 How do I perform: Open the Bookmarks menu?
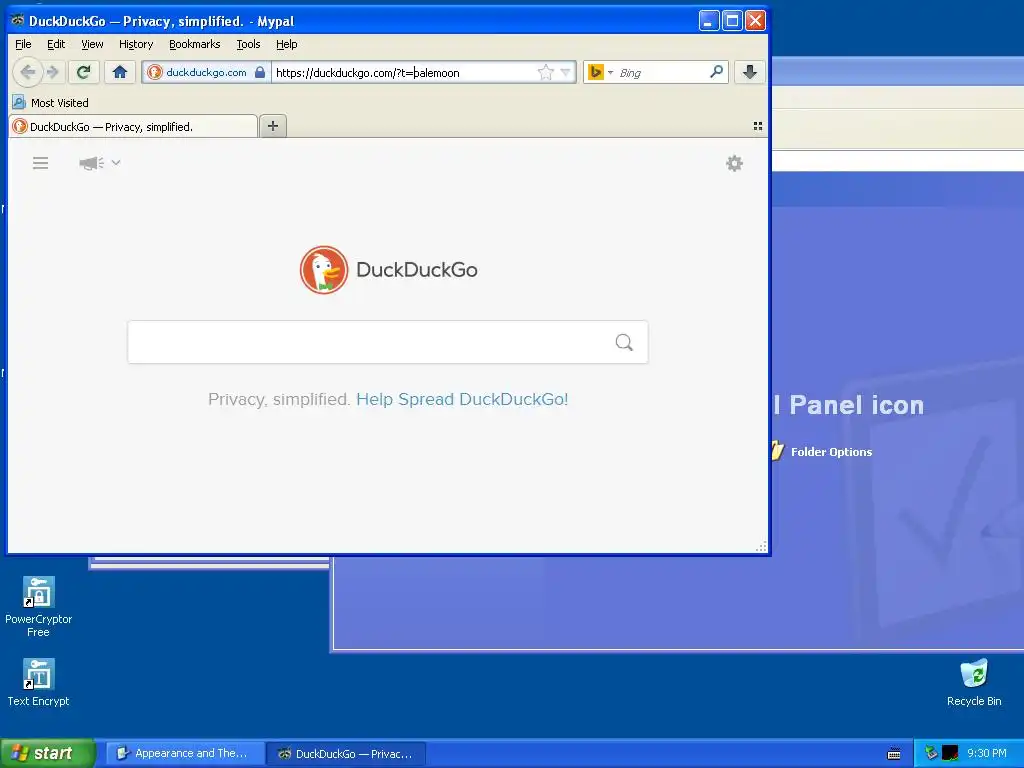point(195,44)
